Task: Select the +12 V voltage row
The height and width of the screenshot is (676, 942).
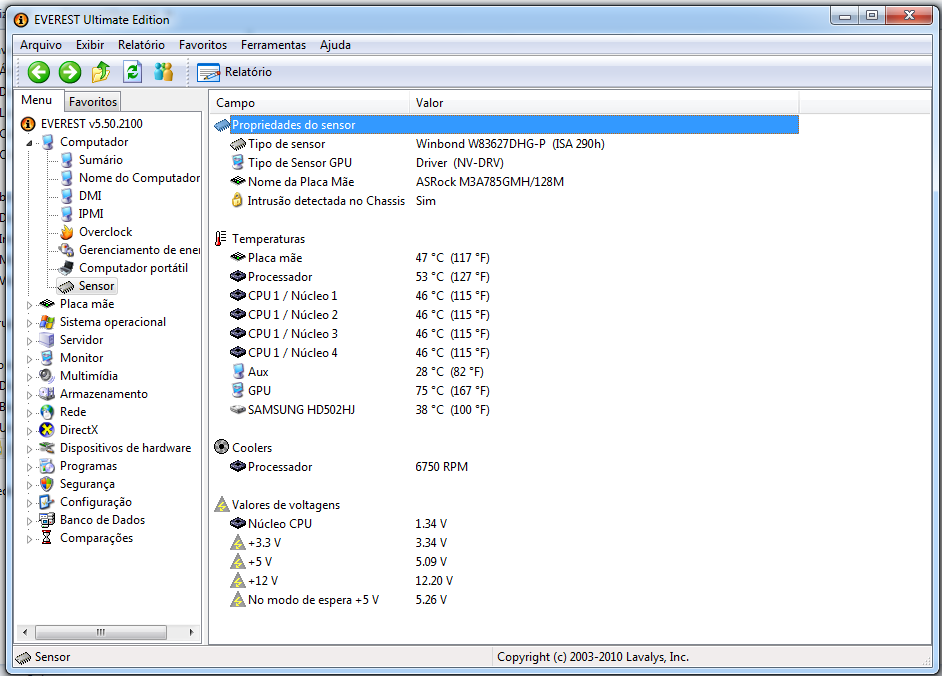Action: 506,581
